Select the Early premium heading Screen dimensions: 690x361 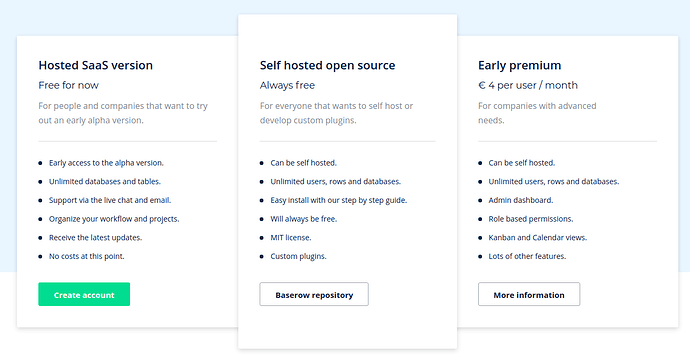coord(520,65)
